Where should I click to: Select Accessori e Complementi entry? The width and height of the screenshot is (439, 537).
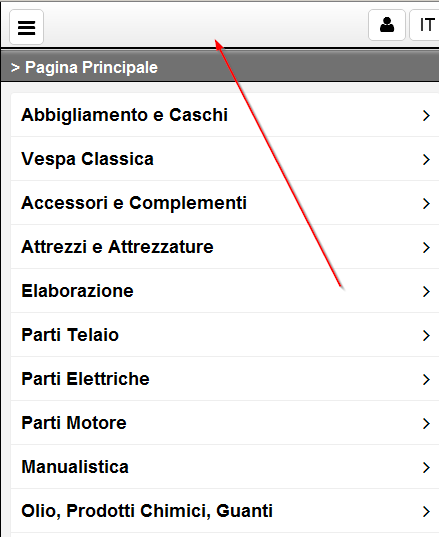click(x=225, y=203)
